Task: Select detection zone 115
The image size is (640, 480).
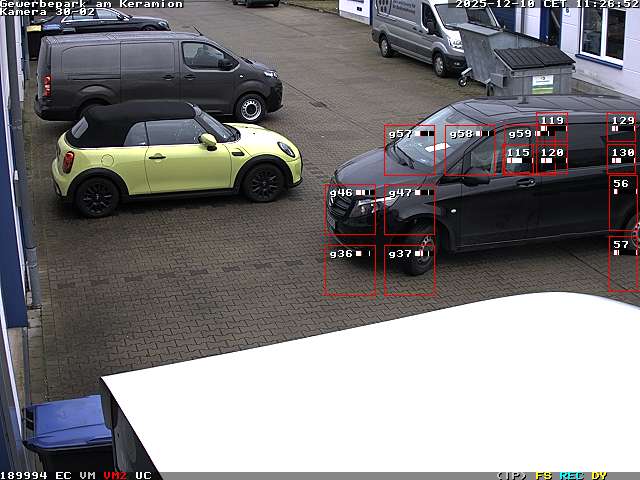Action: coord(518,158)
